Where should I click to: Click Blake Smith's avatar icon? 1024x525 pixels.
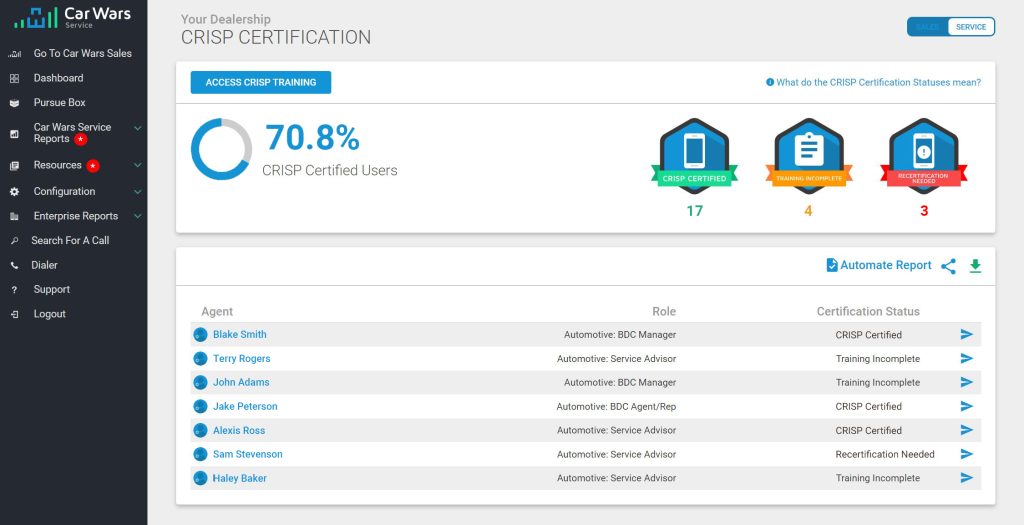coord(200,335)
